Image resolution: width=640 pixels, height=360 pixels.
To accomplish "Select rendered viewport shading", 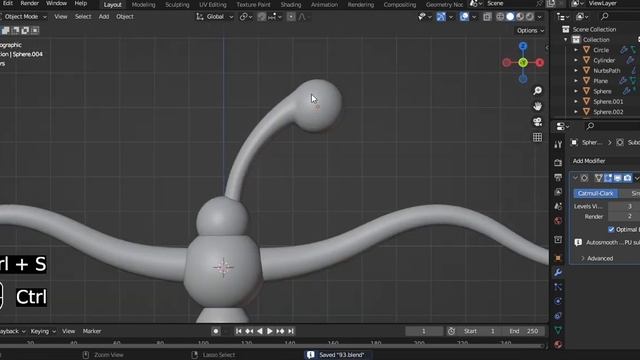I will pyautogui.click(x=530, y=17).
